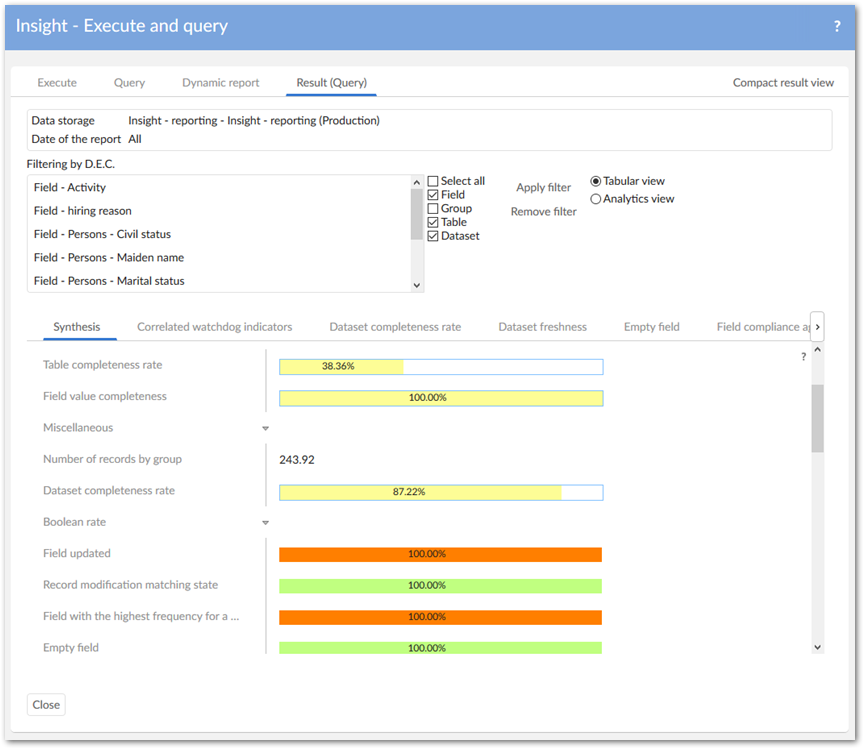Uncheck the Dataset checkbox
Viewport: 864px width, 749px height.
433,236
